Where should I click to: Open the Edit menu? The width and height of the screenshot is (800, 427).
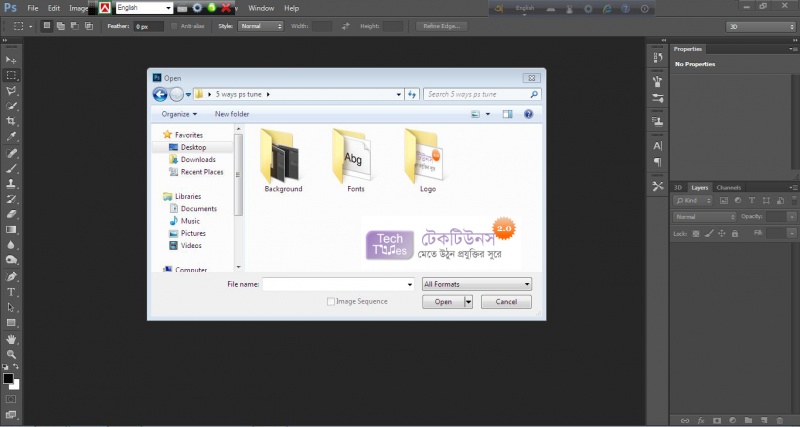point(54,8)
